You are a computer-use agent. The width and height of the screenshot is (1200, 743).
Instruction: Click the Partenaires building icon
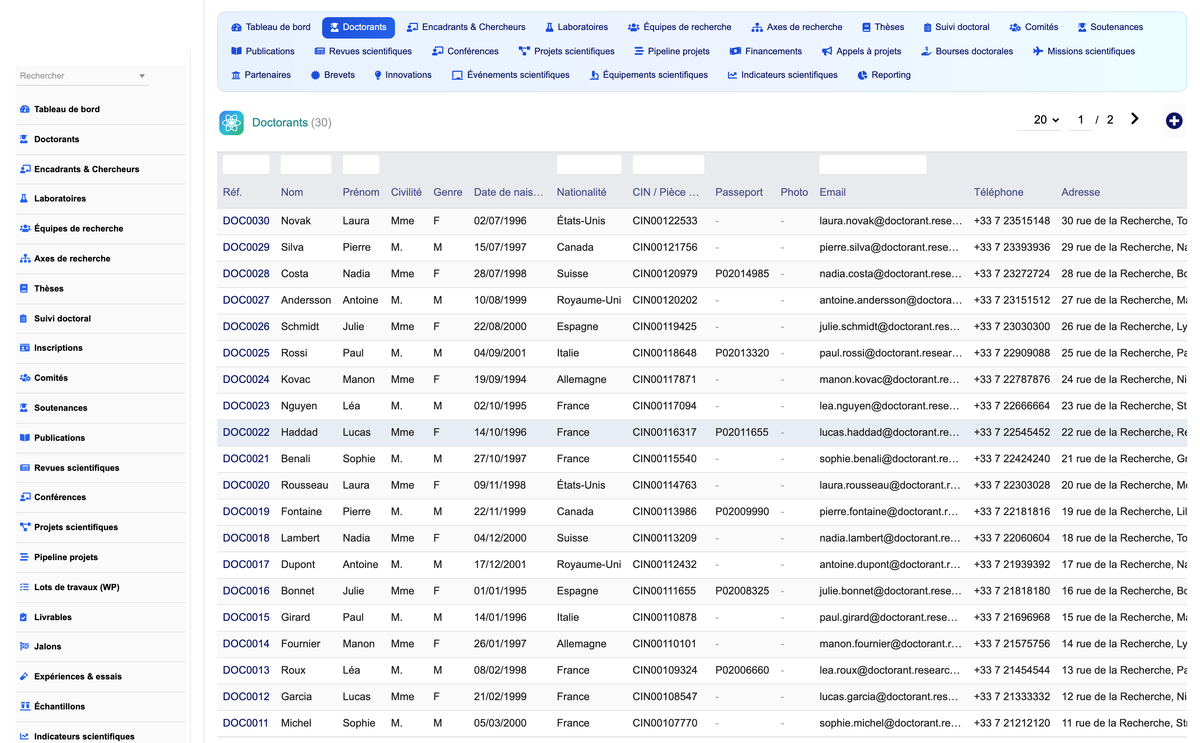pyautogui.click(x=236, y=75)
